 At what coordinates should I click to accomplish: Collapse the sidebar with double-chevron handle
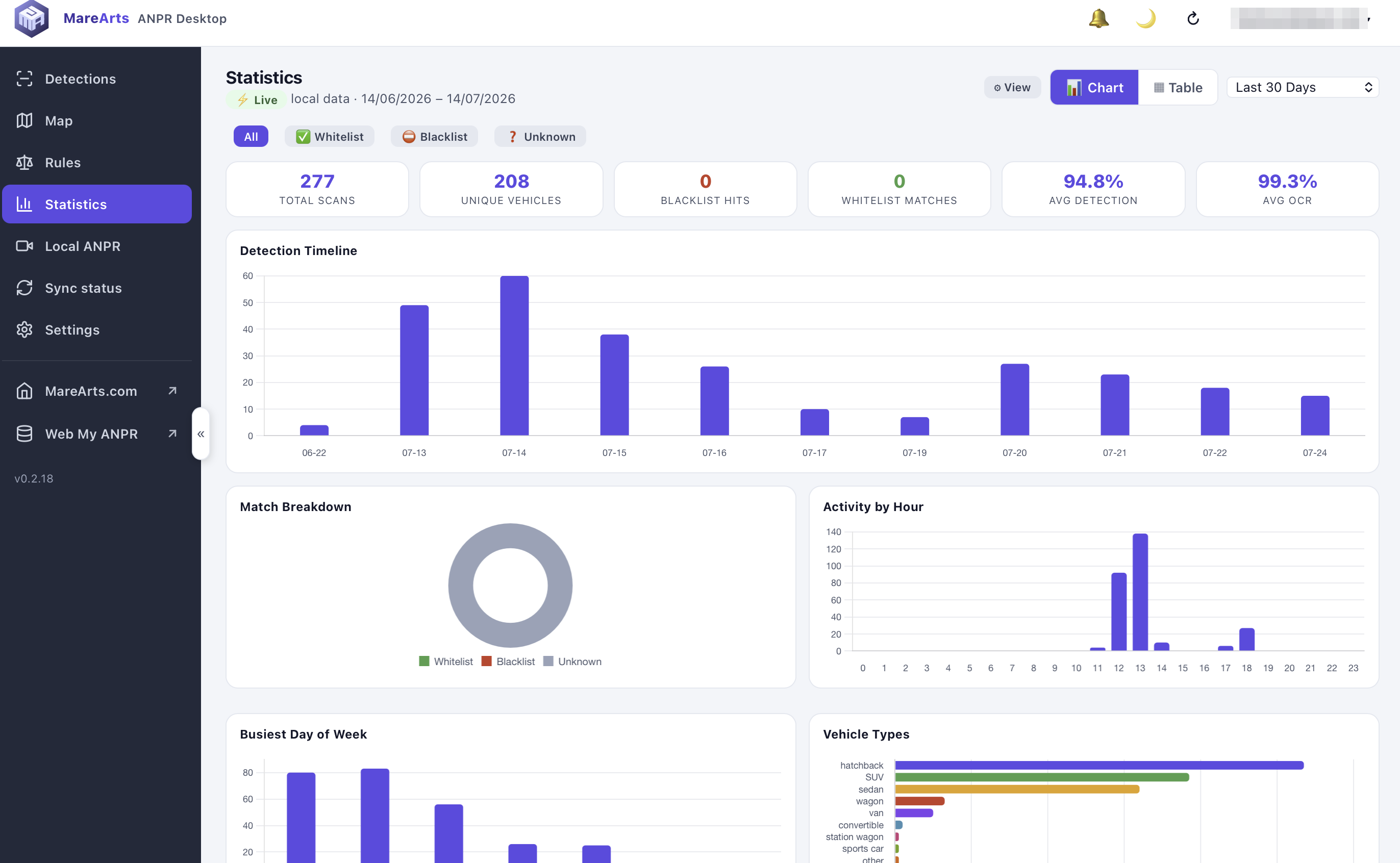click(x=201, y=434)
